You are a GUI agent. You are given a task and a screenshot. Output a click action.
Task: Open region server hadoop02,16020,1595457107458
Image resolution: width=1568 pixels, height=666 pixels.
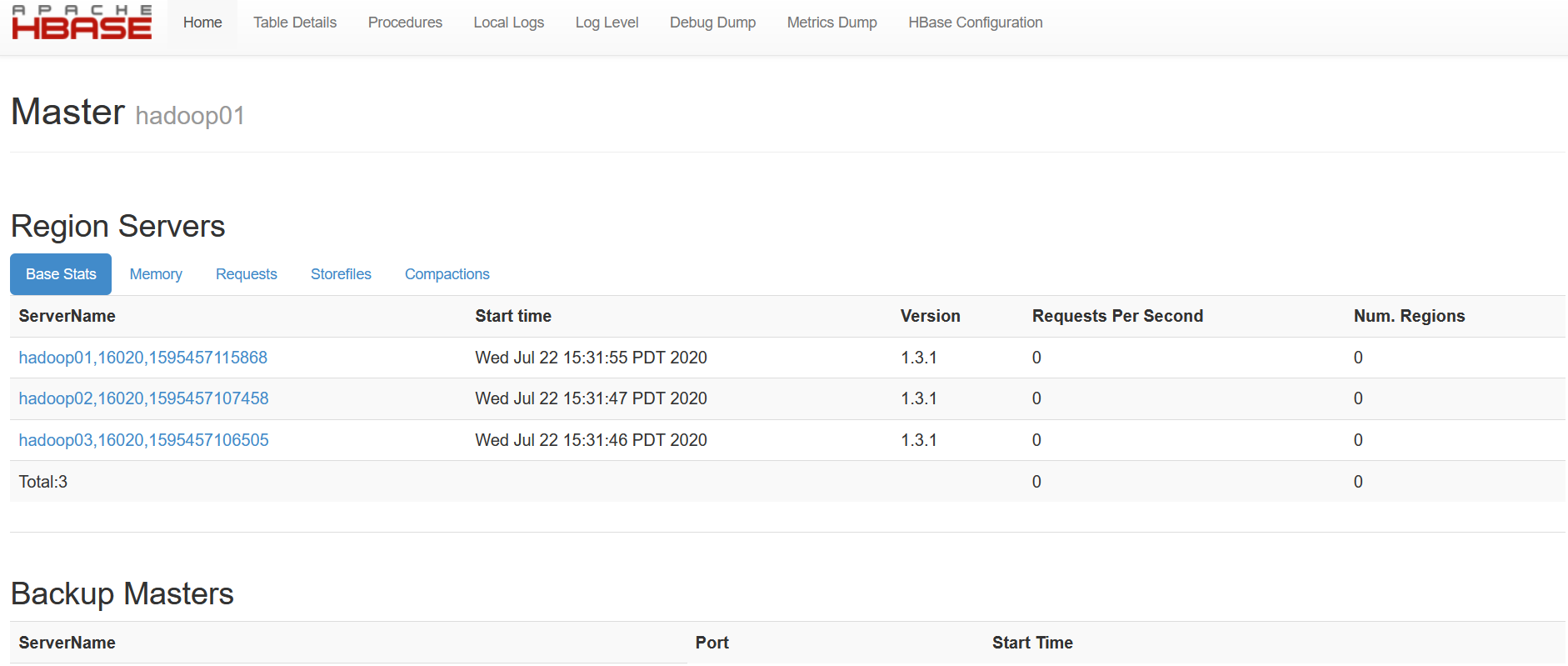coord(143,398)
